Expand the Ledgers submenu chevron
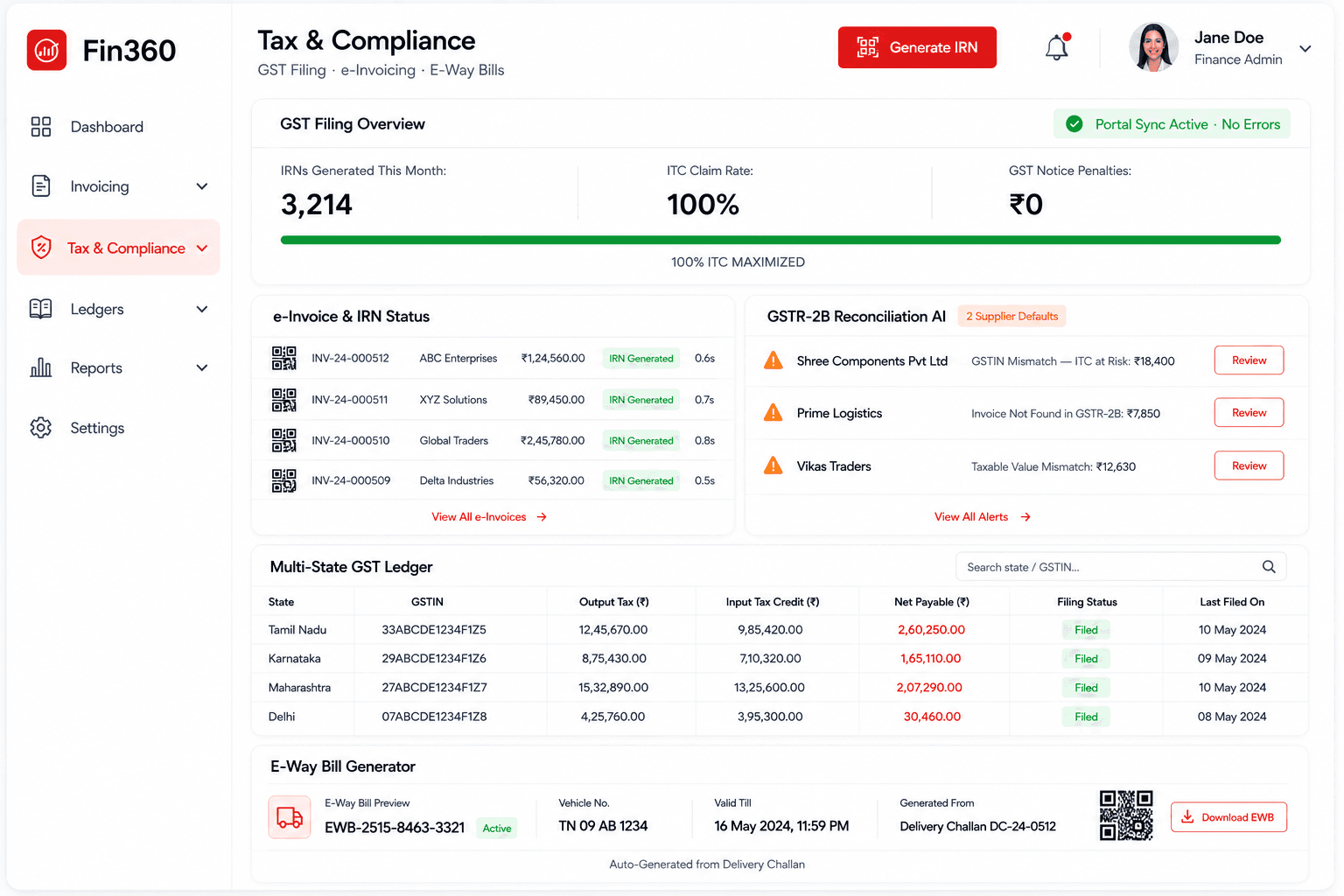The image size is (1344, 896). 202,309
